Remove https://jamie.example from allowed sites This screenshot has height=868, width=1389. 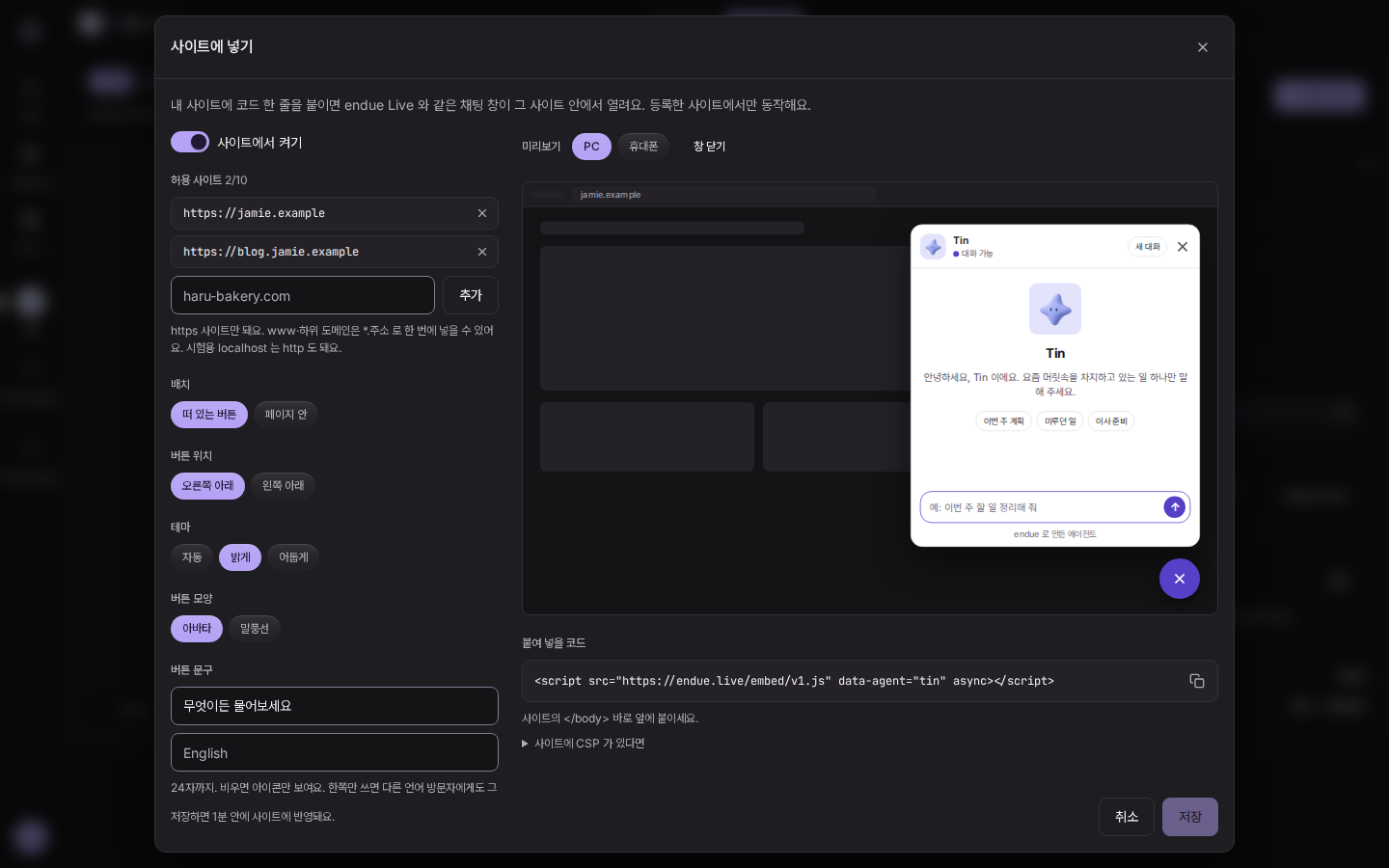tap(482, 213)
